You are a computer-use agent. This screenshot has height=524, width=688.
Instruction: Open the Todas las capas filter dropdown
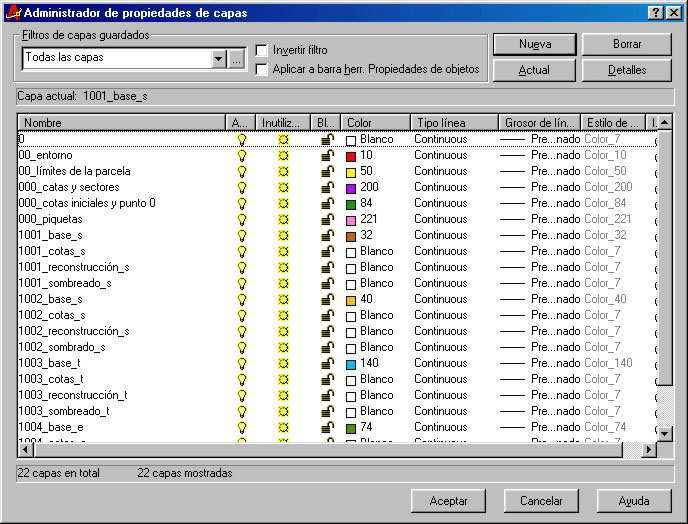pyautogui.click(x=219, y=59)
